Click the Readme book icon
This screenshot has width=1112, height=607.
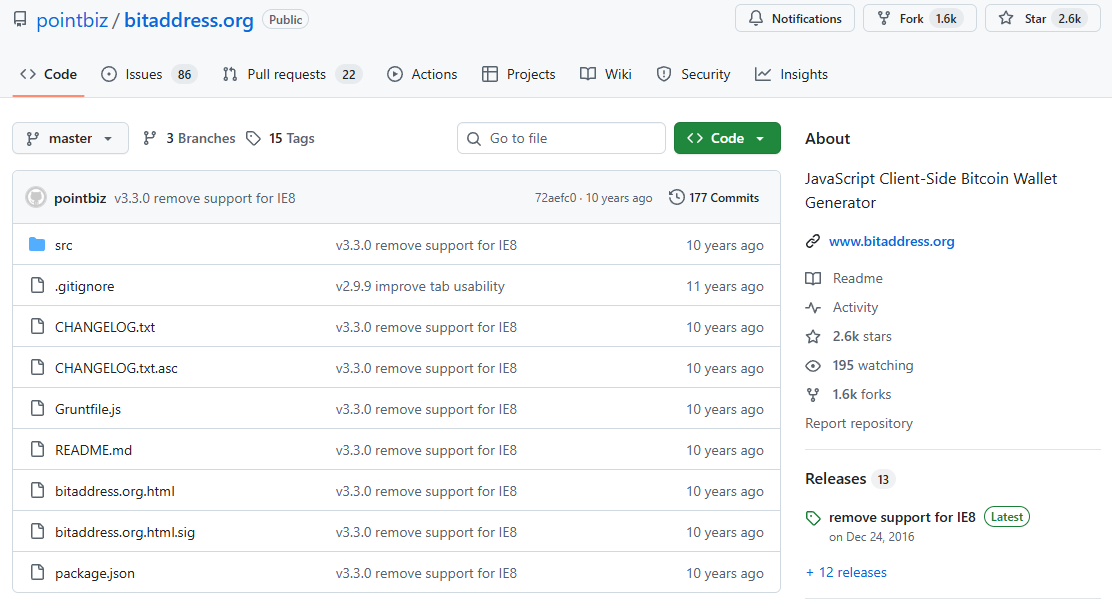(813, 278)
